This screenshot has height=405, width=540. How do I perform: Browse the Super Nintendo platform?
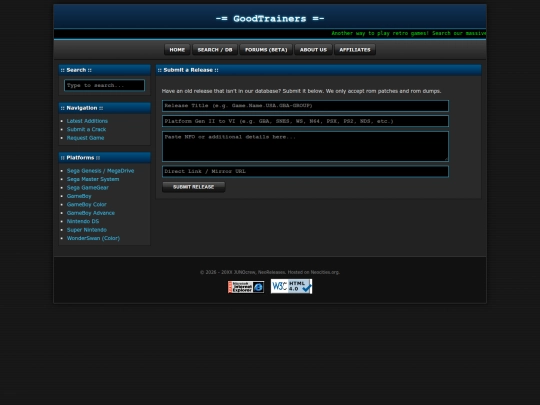pyautogui.click(x=87, y=230)
